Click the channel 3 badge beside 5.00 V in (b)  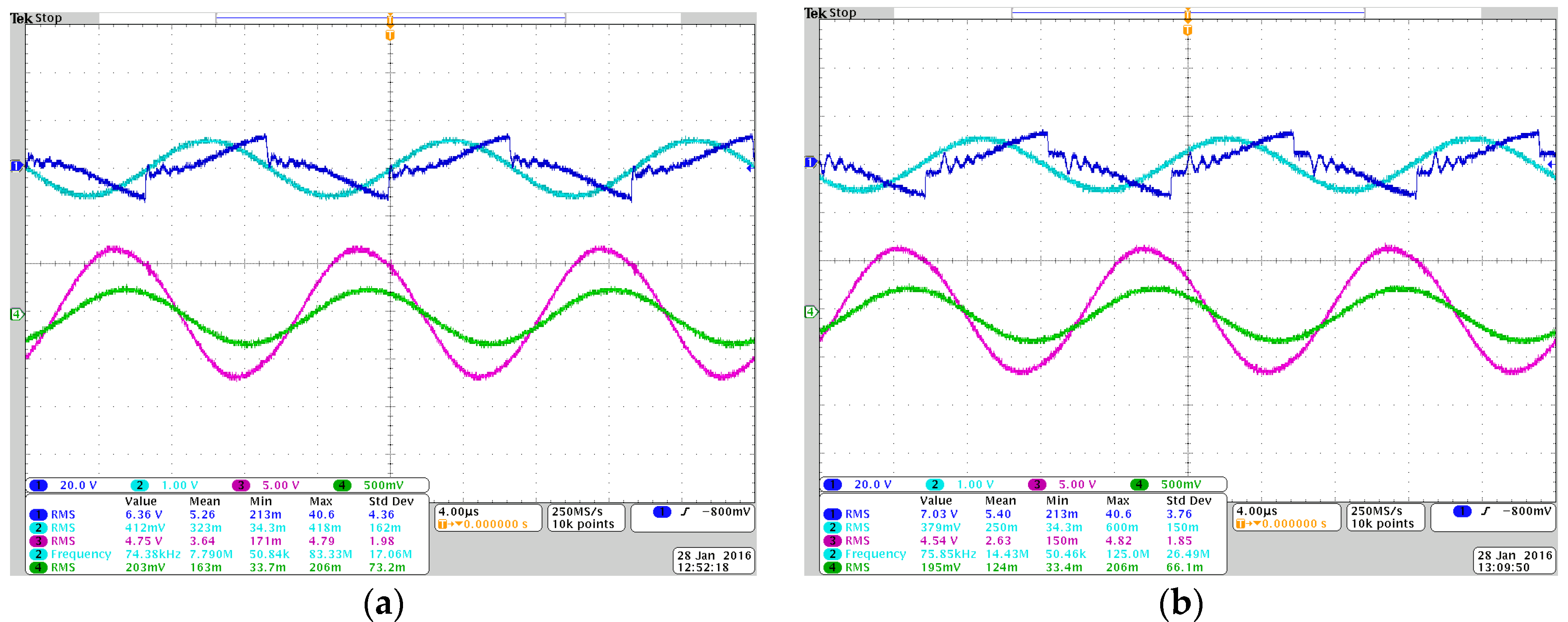tap(1037, 485)
